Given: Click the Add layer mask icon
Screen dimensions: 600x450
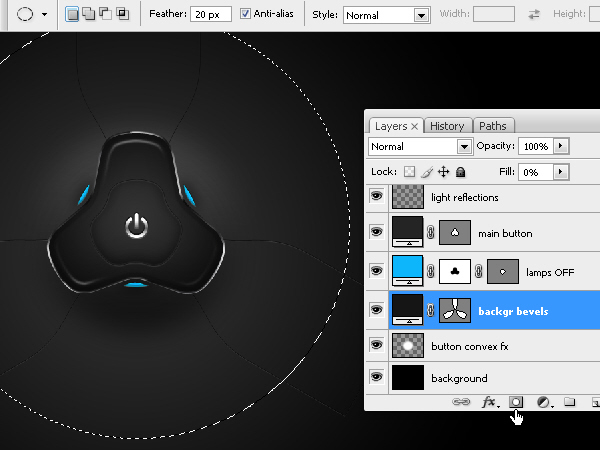Looking at the screenshot, I should point(517,402).
